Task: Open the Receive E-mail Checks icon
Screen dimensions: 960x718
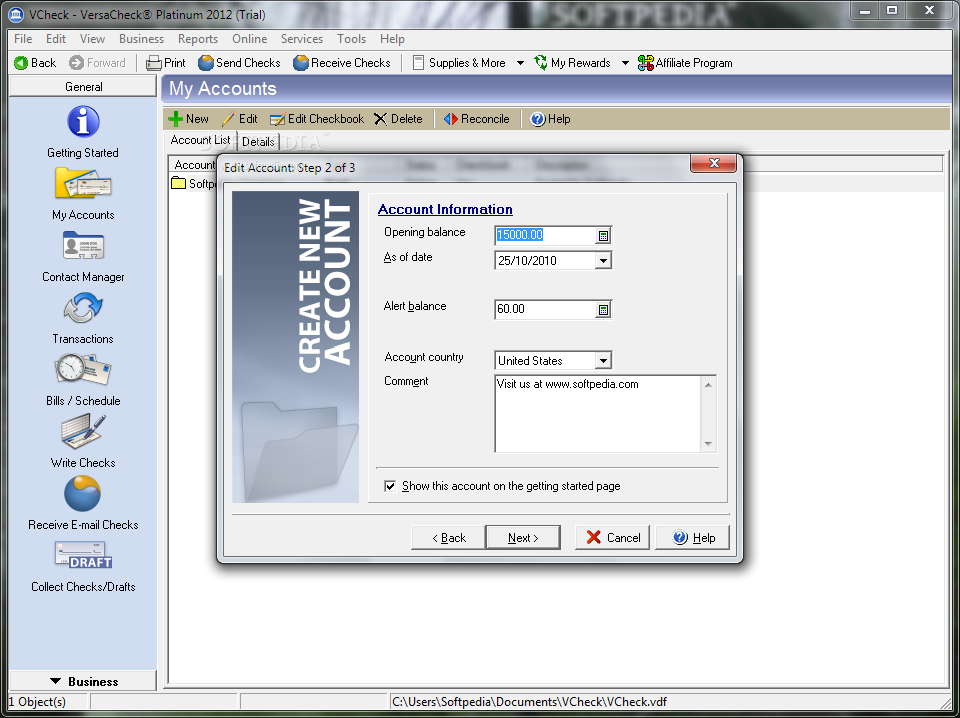Action: (83, 493)
